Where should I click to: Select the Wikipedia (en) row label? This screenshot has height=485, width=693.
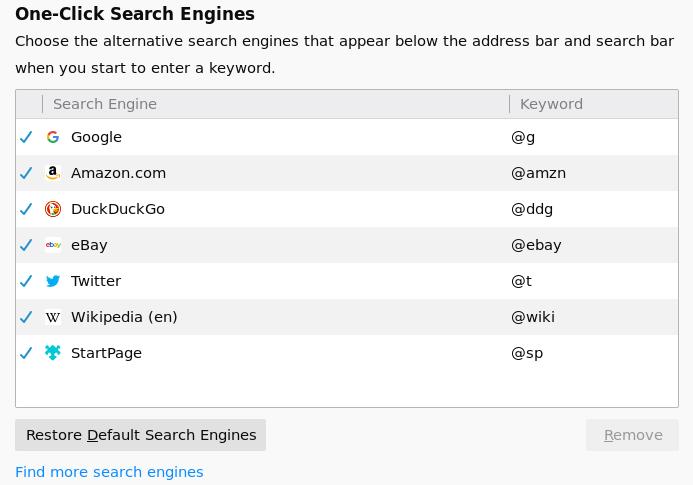coord(124,317)
